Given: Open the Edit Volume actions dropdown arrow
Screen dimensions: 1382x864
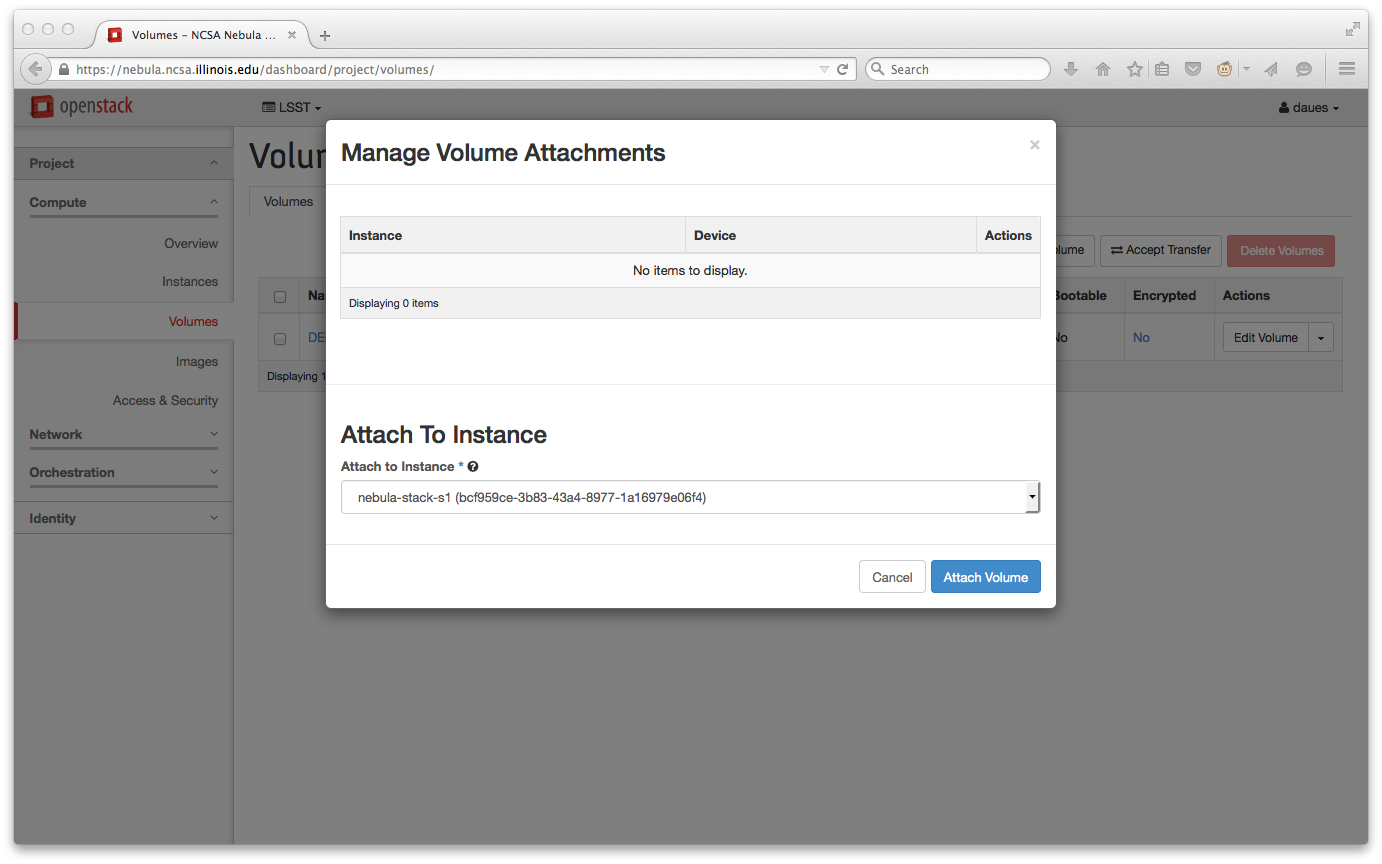Looking at the screenshot, I should [1321, 338].
